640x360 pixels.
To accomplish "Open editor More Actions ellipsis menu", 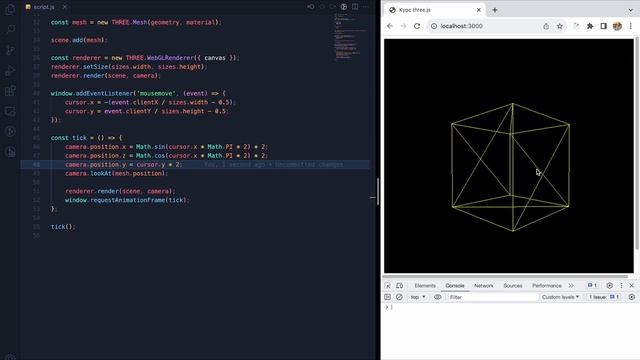I will click(366, 7).
